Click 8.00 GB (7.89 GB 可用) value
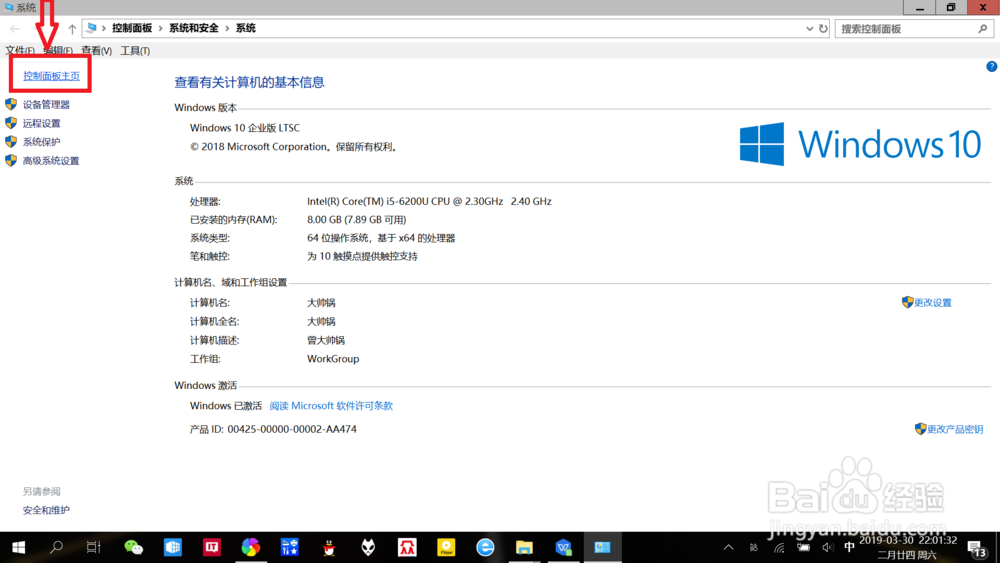The height and width of the screenshot is (563, 1000). pyautogui.click(x=357, y=219)
